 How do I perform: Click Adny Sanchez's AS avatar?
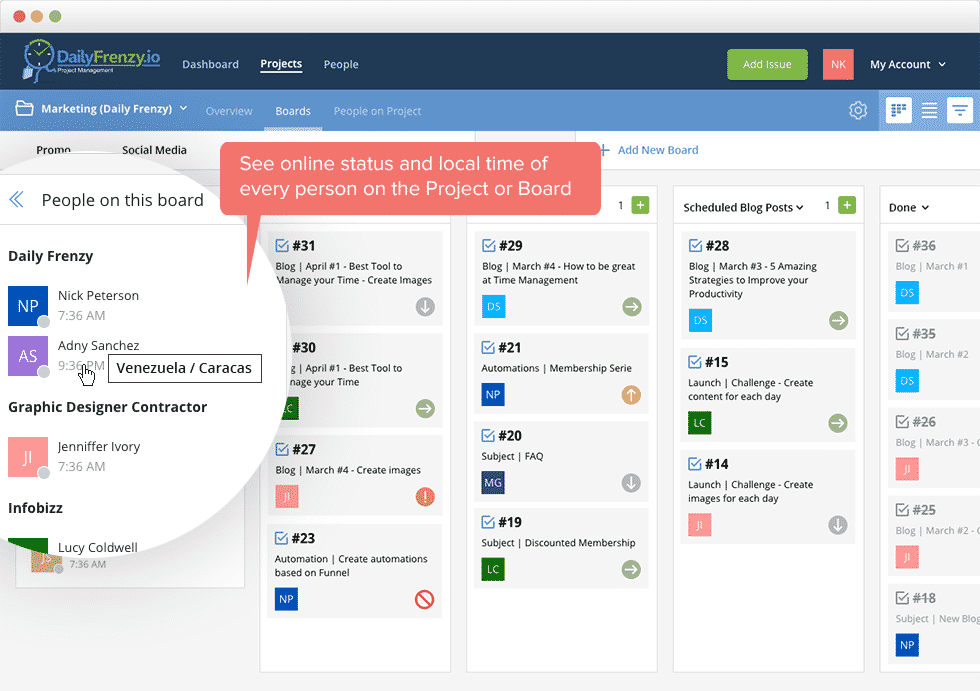point(28,356)
